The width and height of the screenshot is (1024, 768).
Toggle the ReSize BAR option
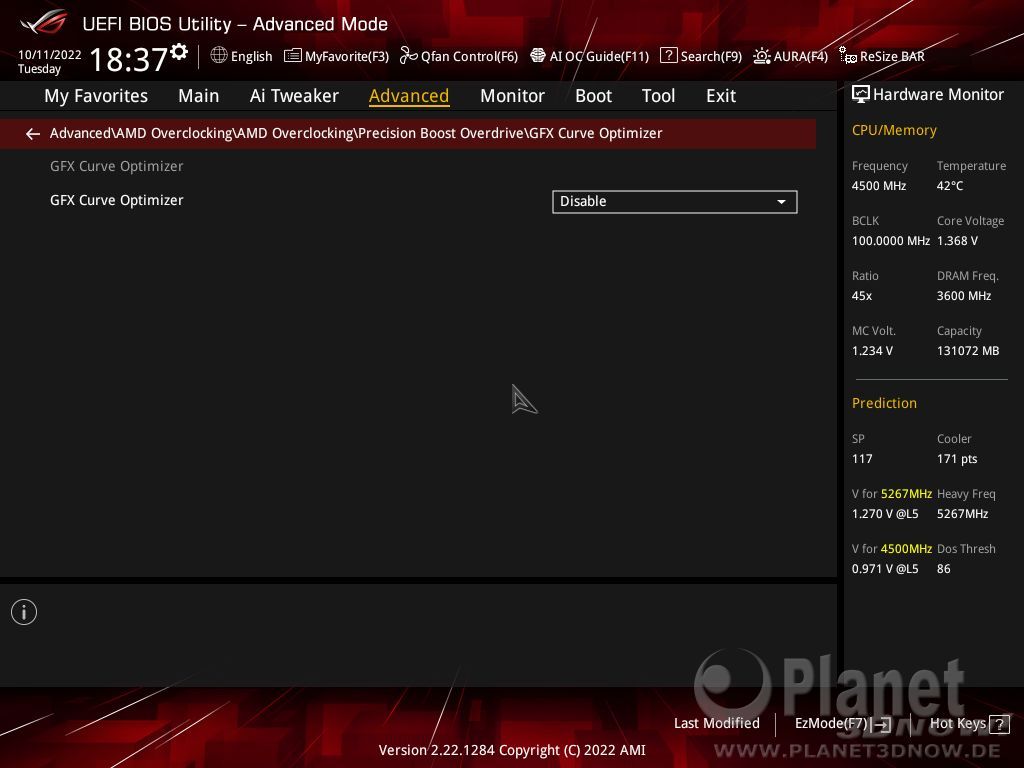coord(882,56)
